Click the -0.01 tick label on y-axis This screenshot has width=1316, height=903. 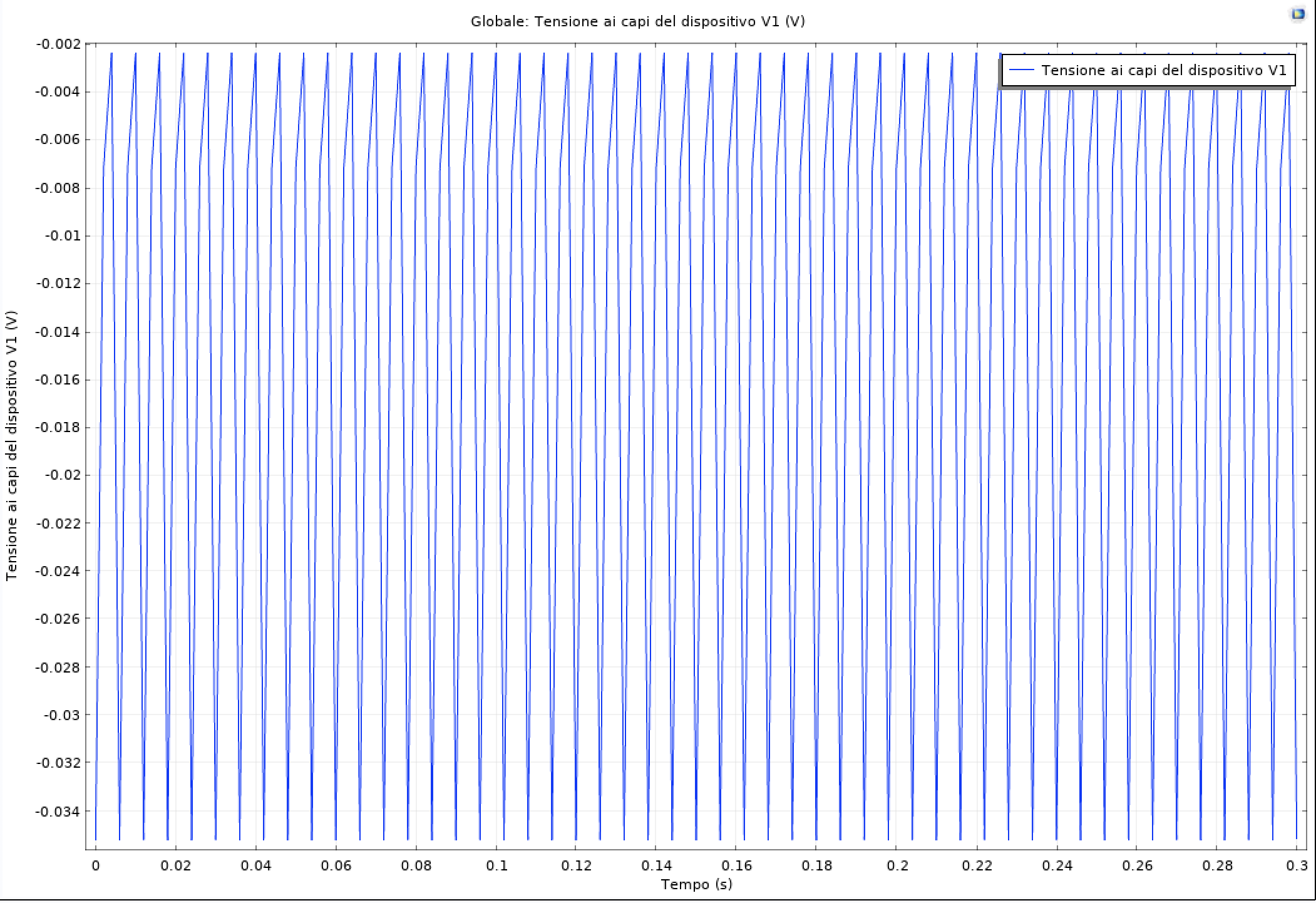62,236
